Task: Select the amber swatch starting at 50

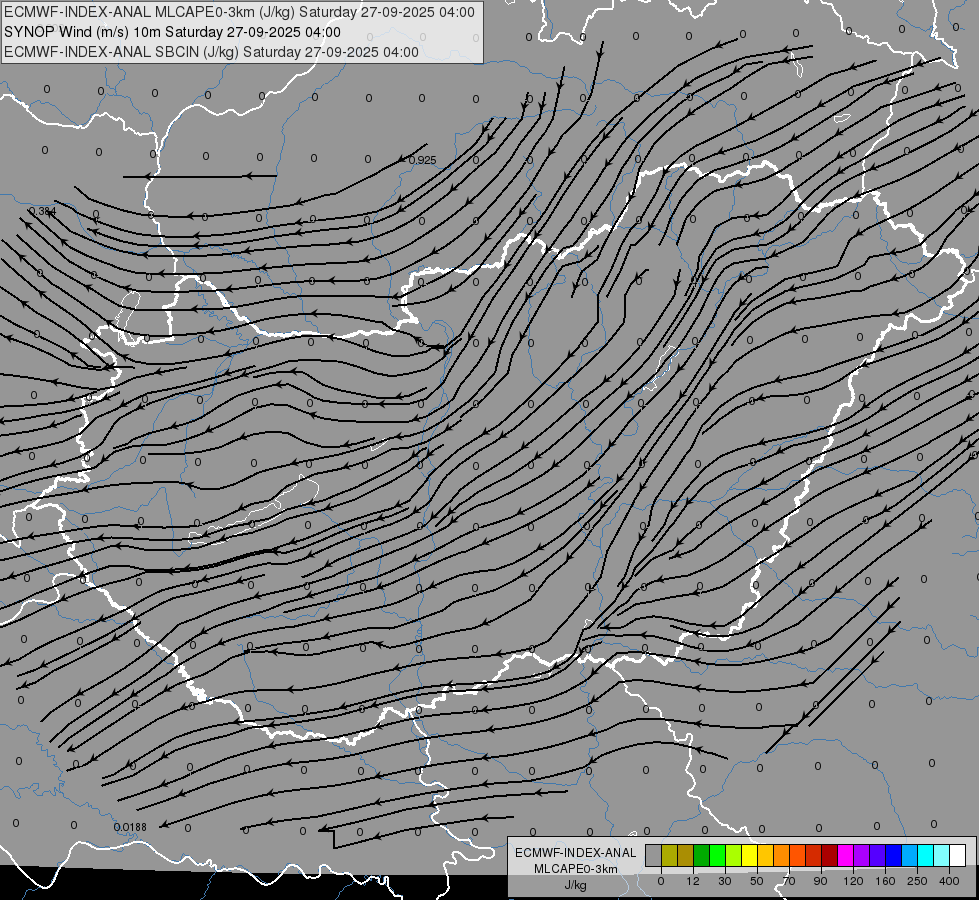Action: [765, 855]
